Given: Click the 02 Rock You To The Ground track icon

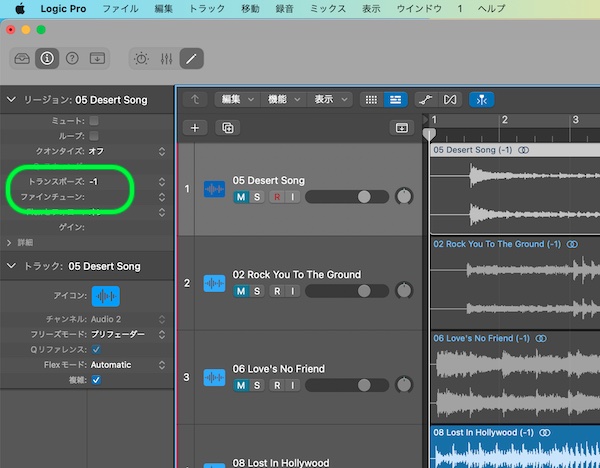Looking at the screenshot, I should point(214,284).
